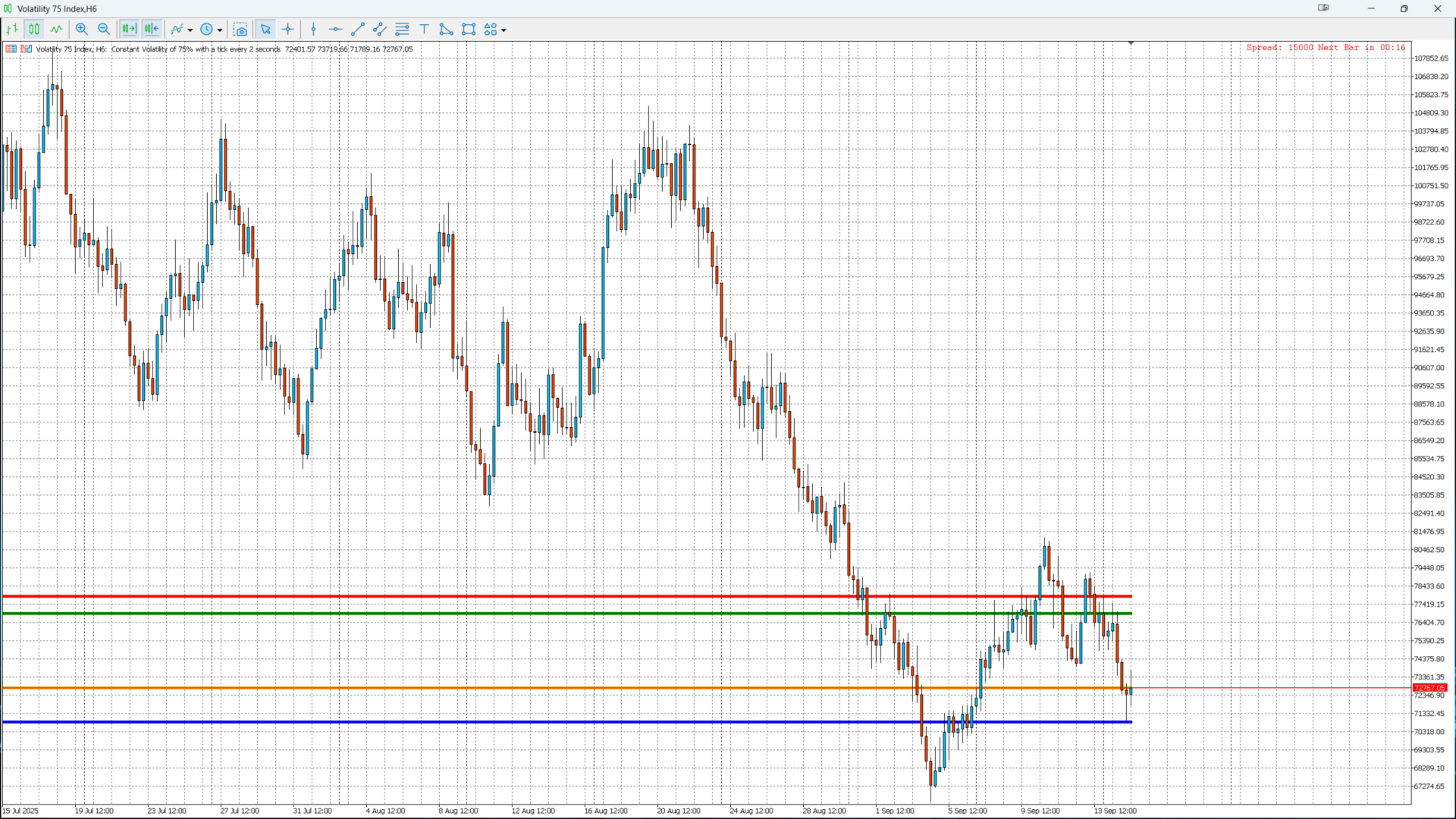Open the depth of market icon
The image size is (1456, 819).
[11, 49]
